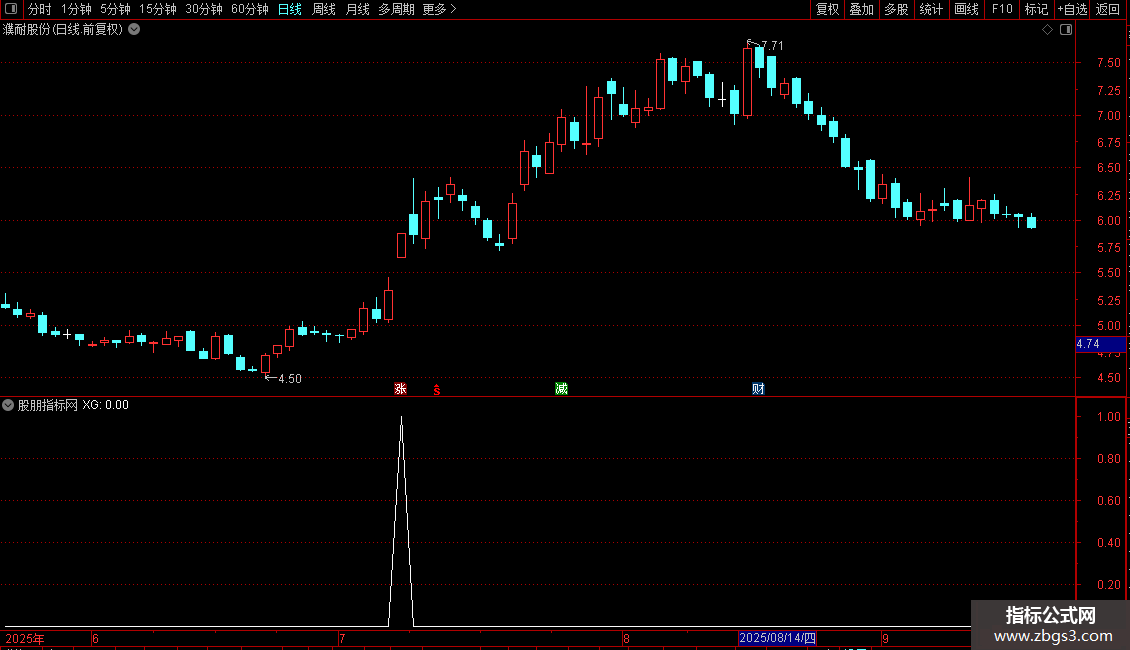Switch to 日线 daily chart
Viewport: 1130px width, 650px height.
[x=290, y=9]
